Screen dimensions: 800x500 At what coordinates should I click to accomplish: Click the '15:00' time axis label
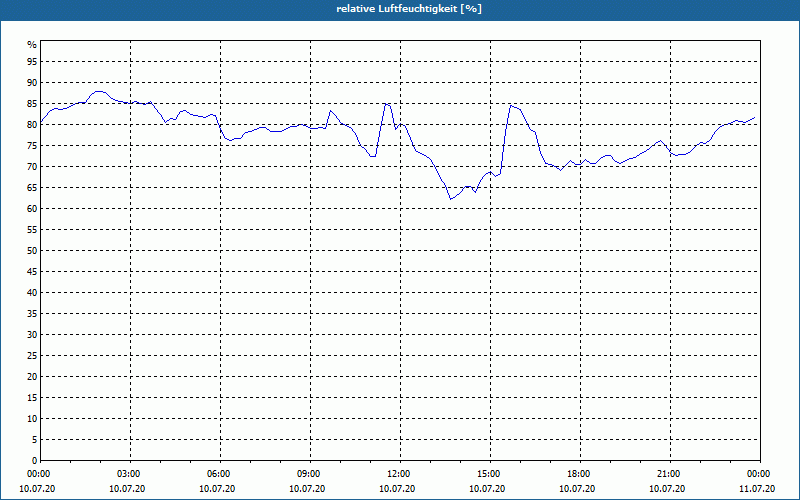[490, 474]
